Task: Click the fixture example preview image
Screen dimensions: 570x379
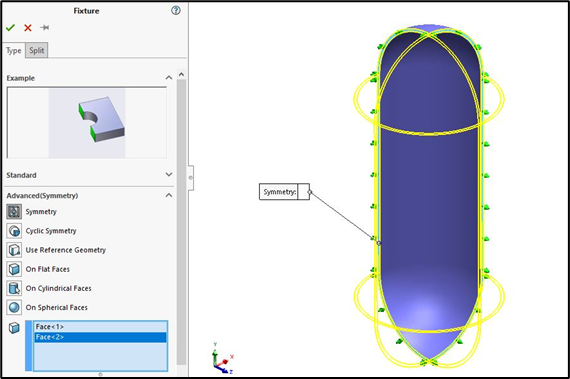Action: point(87,123)
